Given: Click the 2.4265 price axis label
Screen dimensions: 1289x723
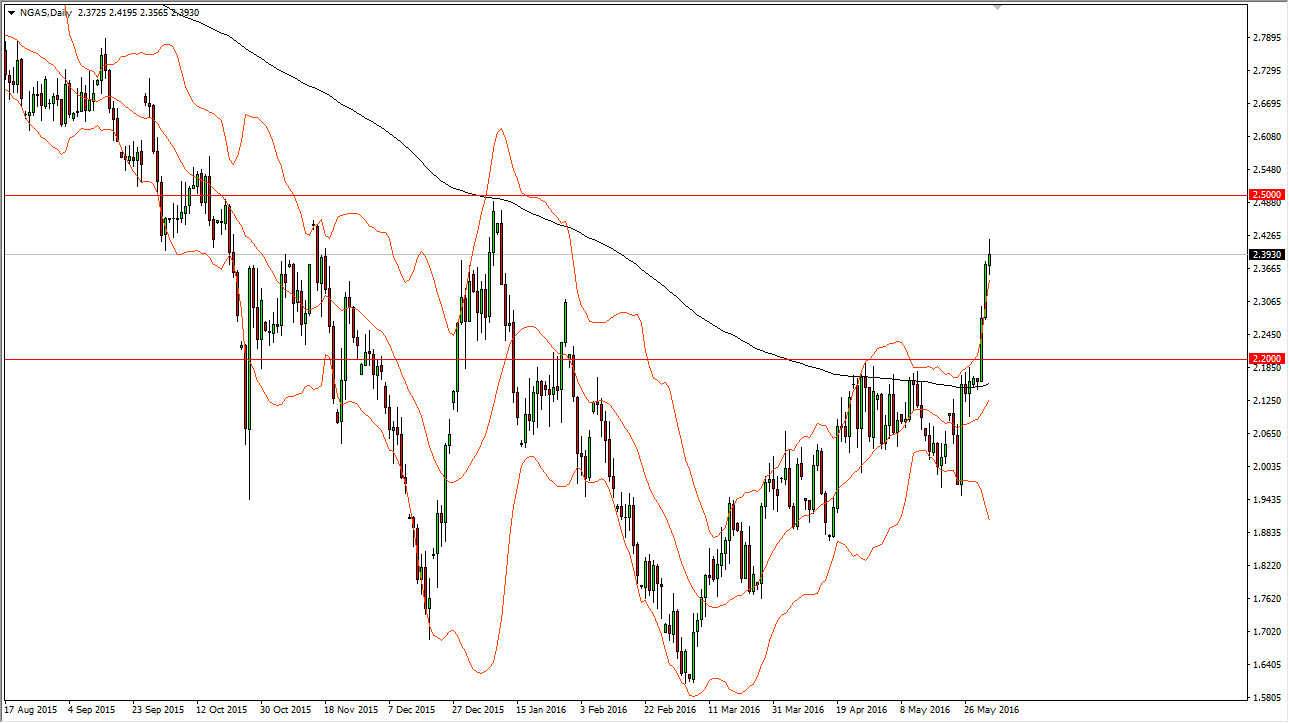Looking at the screenshot, I should (1266, 236).
